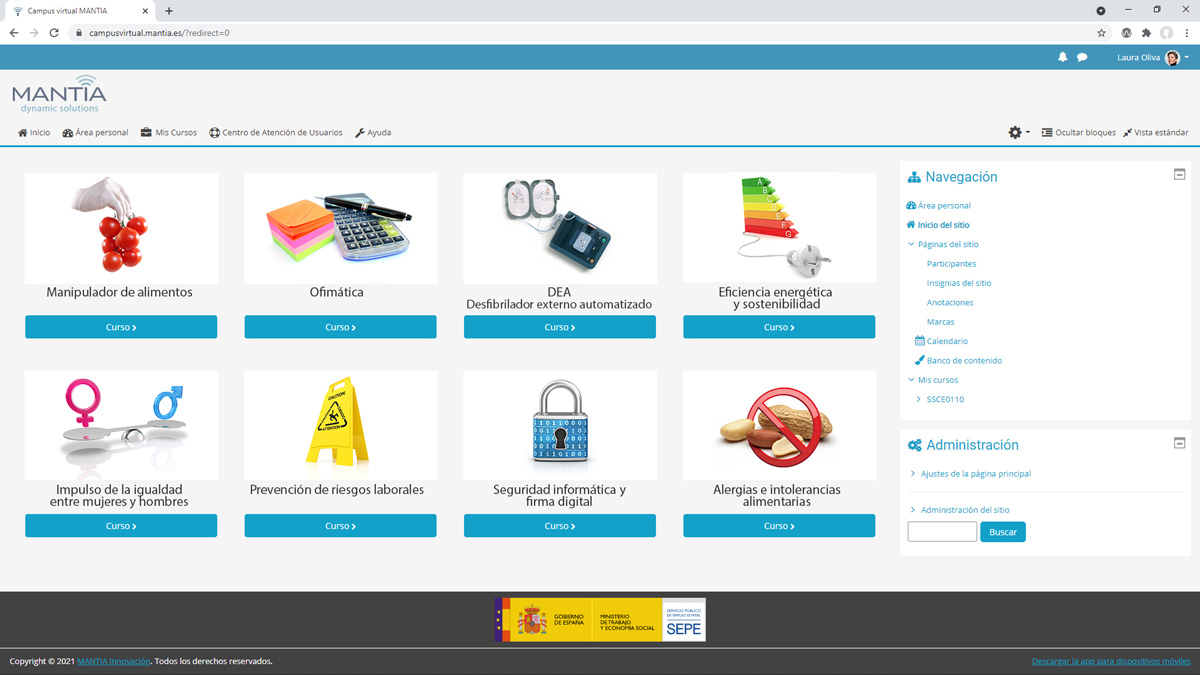This screenshot has width=1200, height=675.
Task: Expand the SSCE0110 course tree item
Action: 919,399
